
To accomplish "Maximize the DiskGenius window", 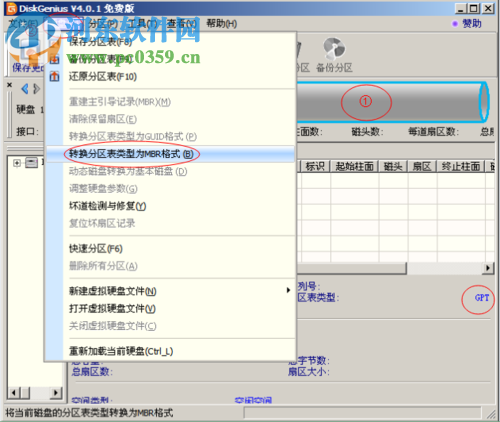I will 474,8.
